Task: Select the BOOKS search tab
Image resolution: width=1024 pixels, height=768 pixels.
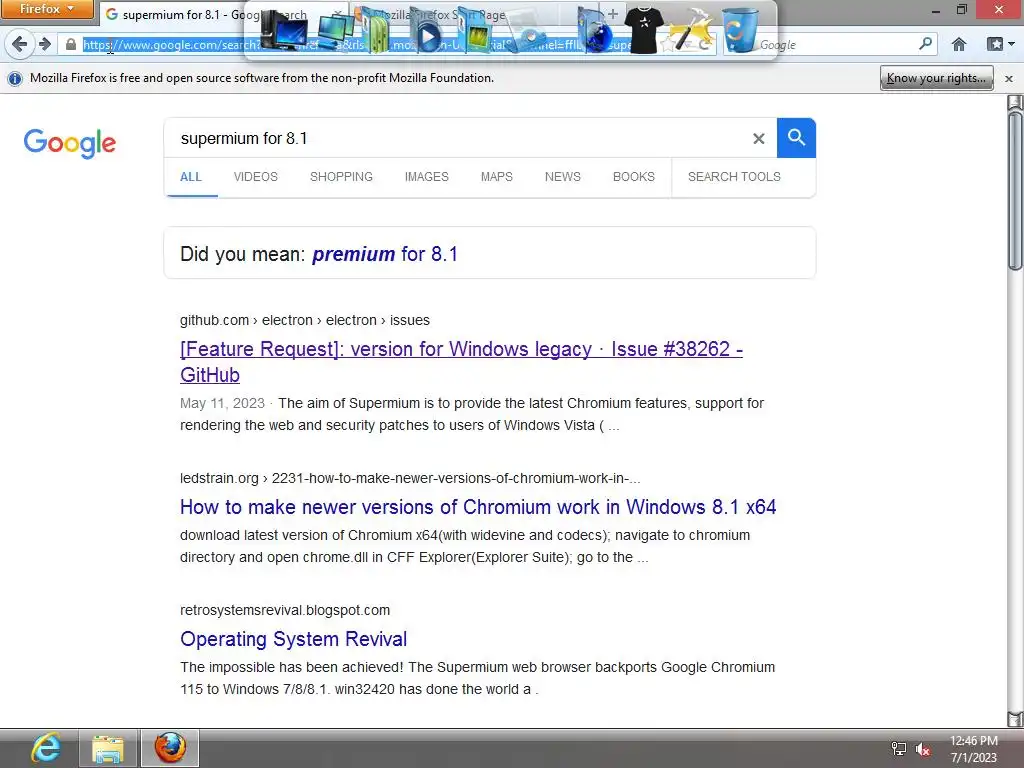Action: tap(633, 177)
